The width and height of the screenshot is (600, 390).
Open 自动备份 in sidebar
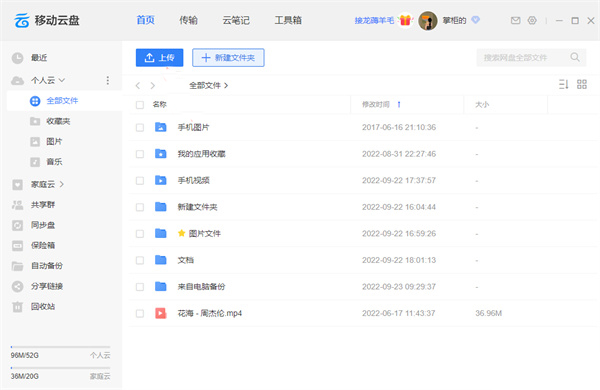pyautogui.click(x=46, y=266)
